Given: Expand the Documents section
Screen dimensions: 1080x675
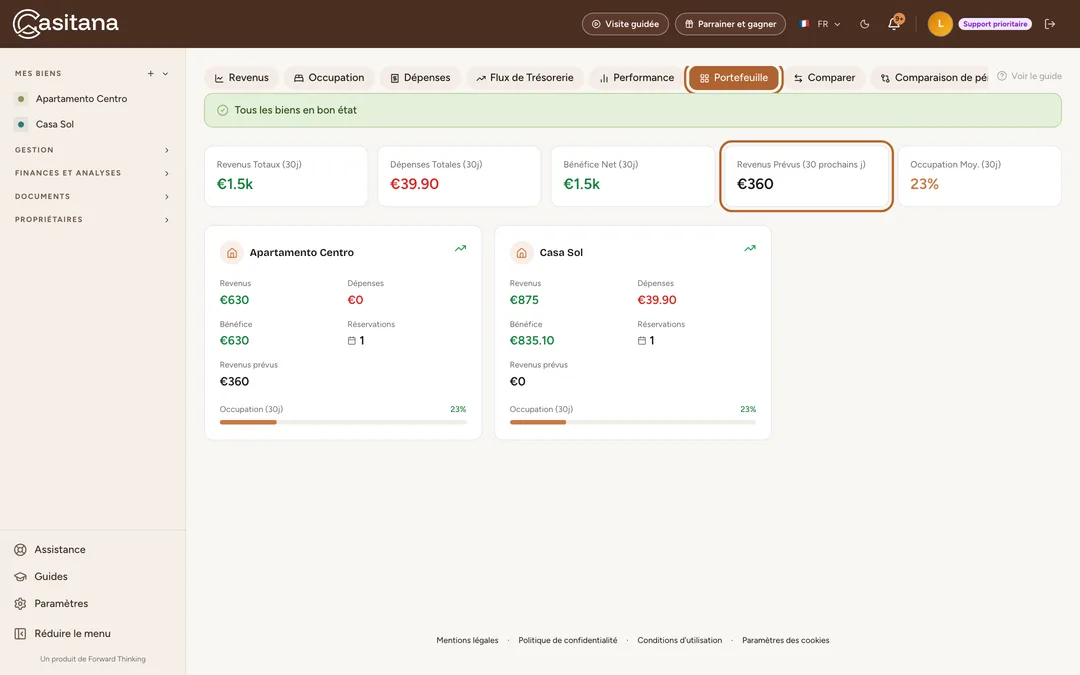Looking at the screenshot, I should [92, 197].
